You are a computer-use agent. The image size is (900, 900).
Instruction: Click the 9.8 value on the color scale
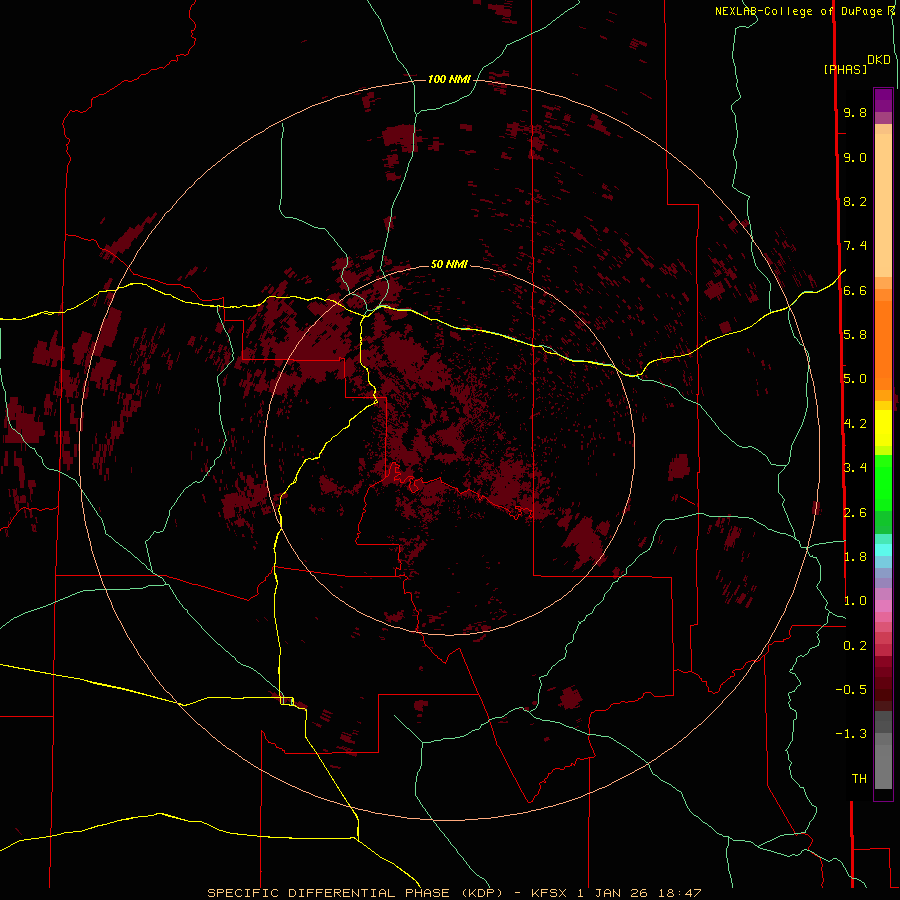click(855, 112)
